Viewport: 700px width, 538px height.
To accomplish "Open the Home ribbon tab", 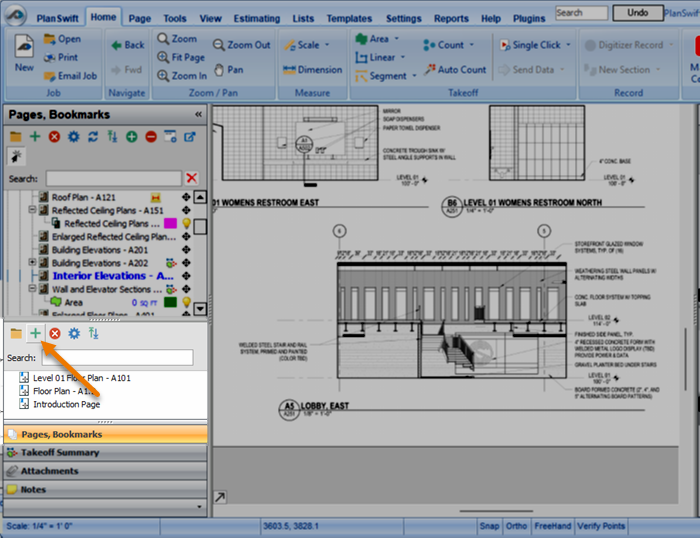I will pos(103,17).
